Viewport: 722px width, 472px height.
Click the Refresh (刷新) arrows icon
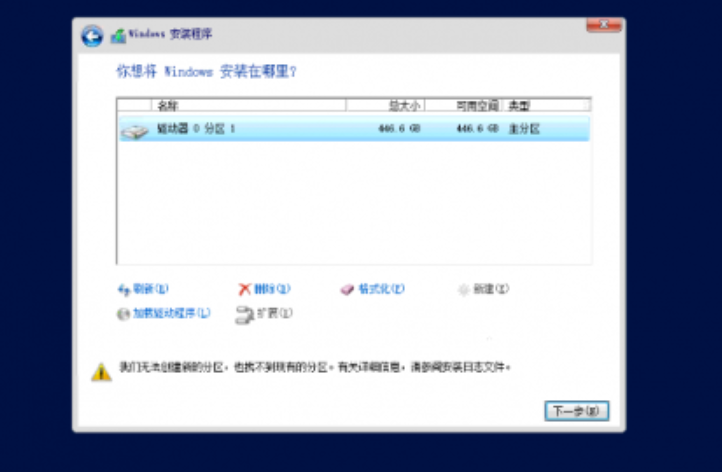pyautogui.click(x=124, y=289)
